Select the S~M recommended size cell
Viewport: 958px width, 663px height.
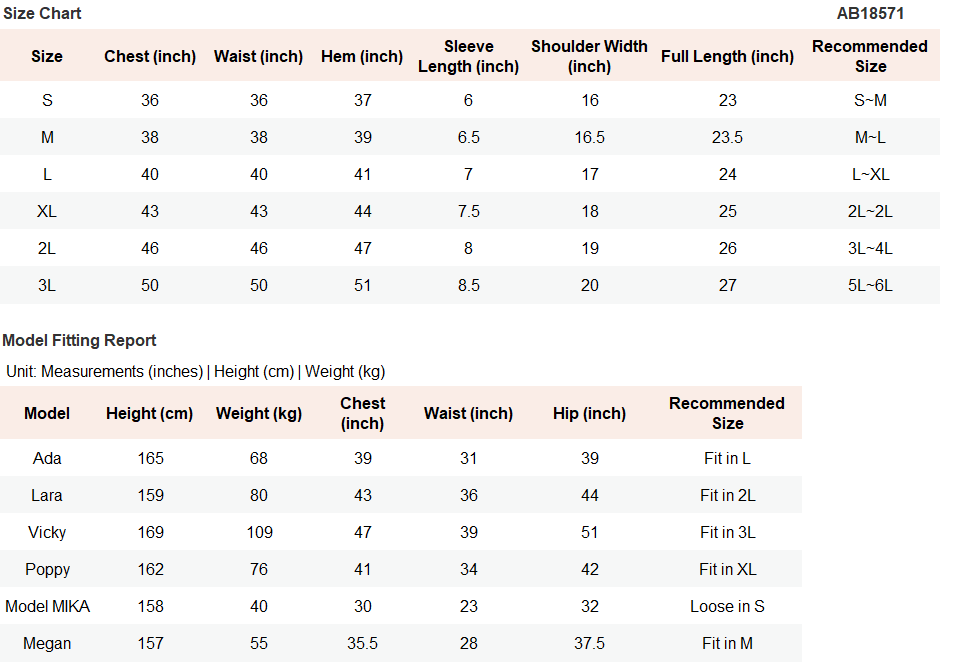(870, 100)
